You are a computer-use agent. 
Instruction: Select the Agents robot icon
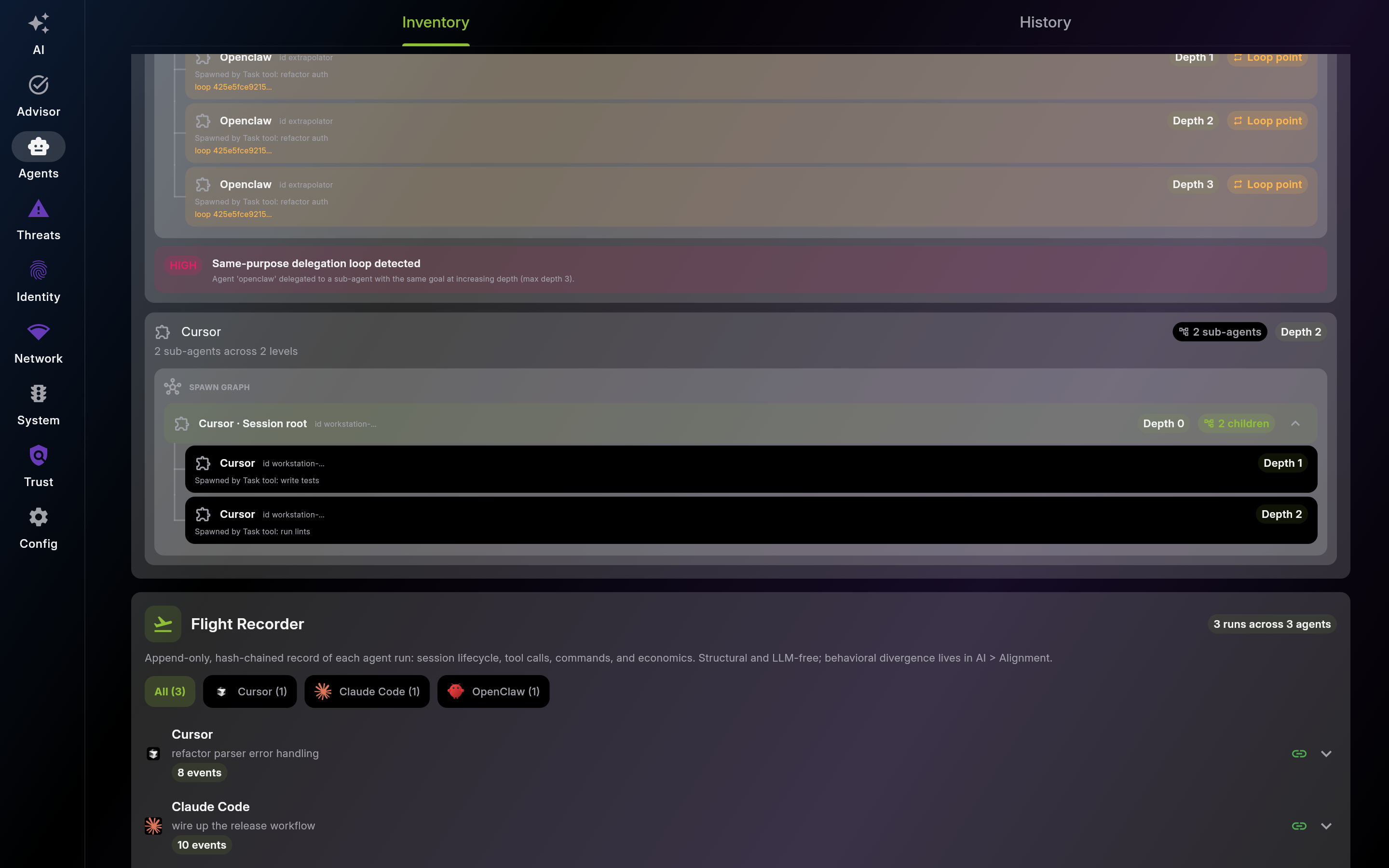(39, 147)
